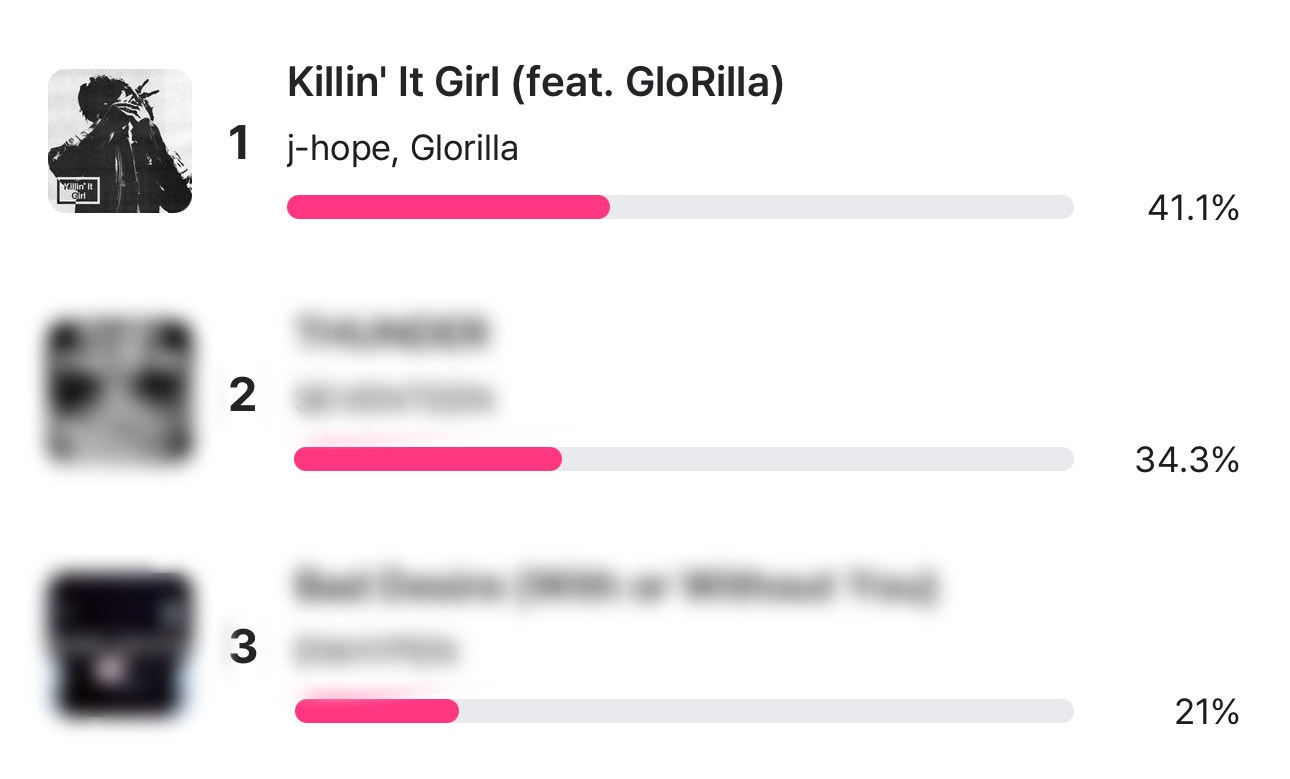Click the empty gray portion of rank 1's bar
The image size is (1290, 779).
[x=840, y=206]
